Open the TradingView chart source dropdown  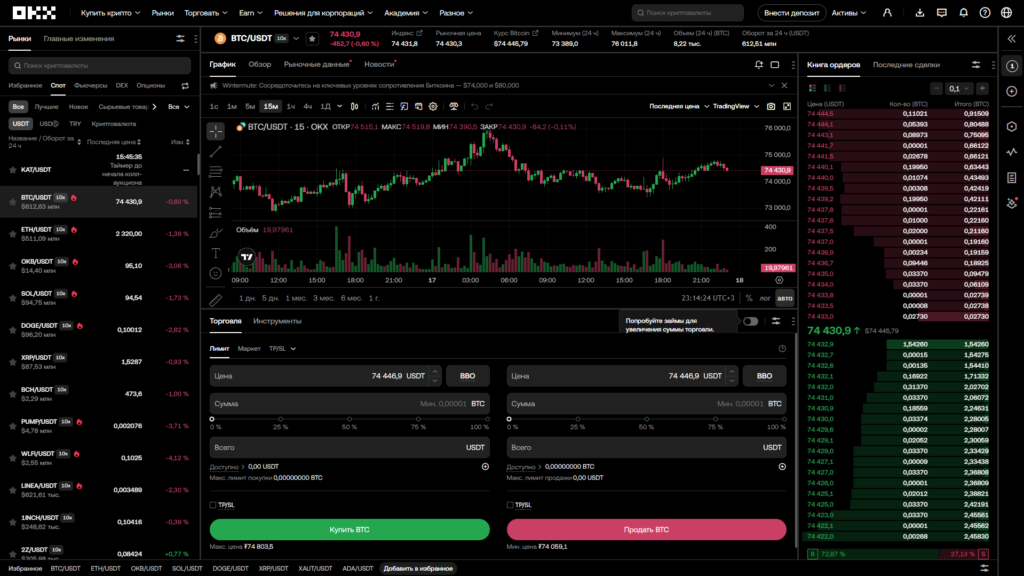pyautogui.click(x=736, y=106)
